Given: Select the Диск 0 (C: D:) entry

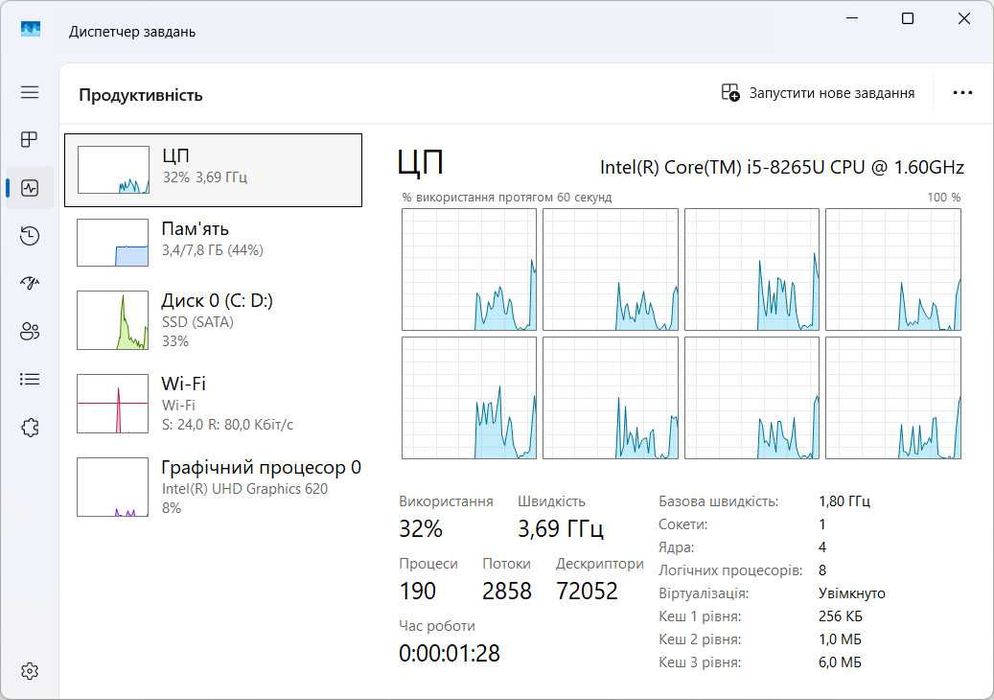Looking at the screenshot, I should coord(213,320).
